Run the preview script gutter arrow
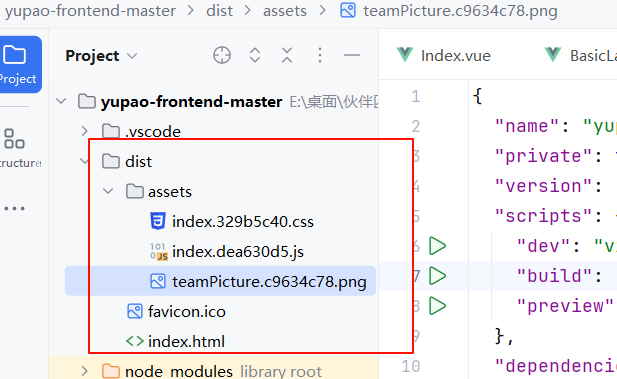This screenshot has height=379, width=617. tap(437, 306)
